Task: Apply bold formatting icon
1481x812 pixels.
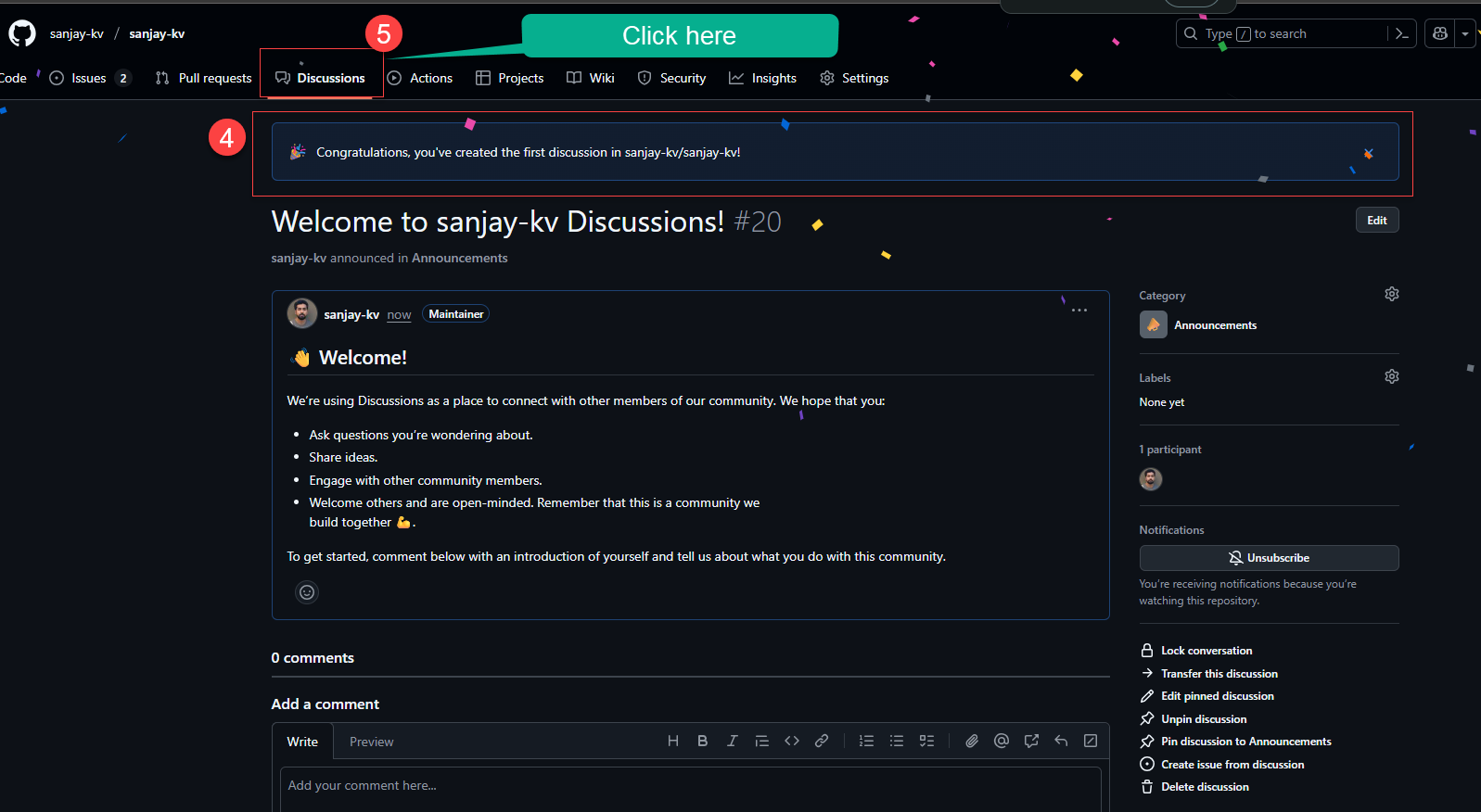Action: point(703,741)
